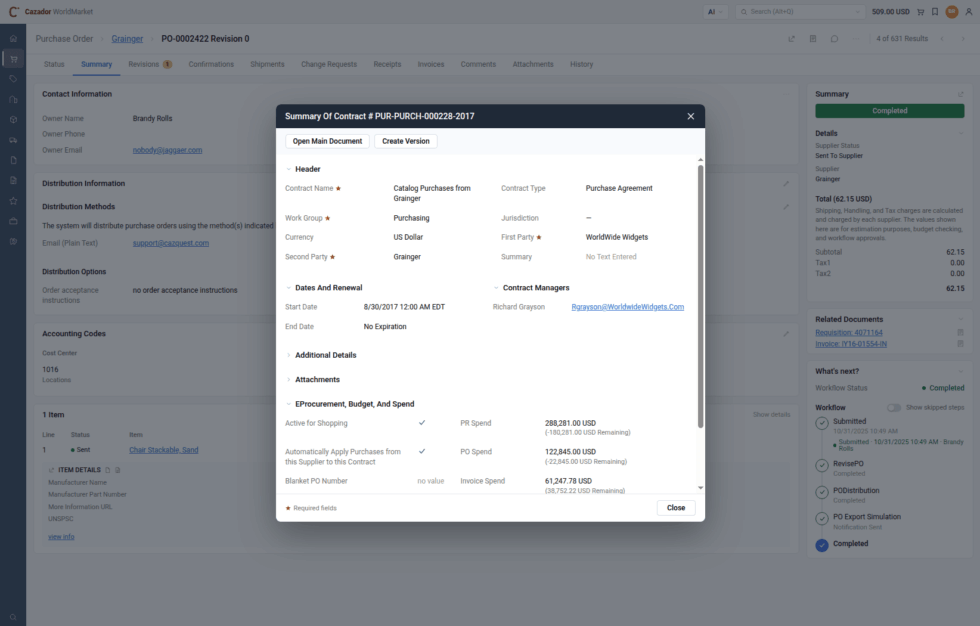Screen dimensions: 980x626
Task: Switch to Invoices tab
Action: tap(431, 64)
